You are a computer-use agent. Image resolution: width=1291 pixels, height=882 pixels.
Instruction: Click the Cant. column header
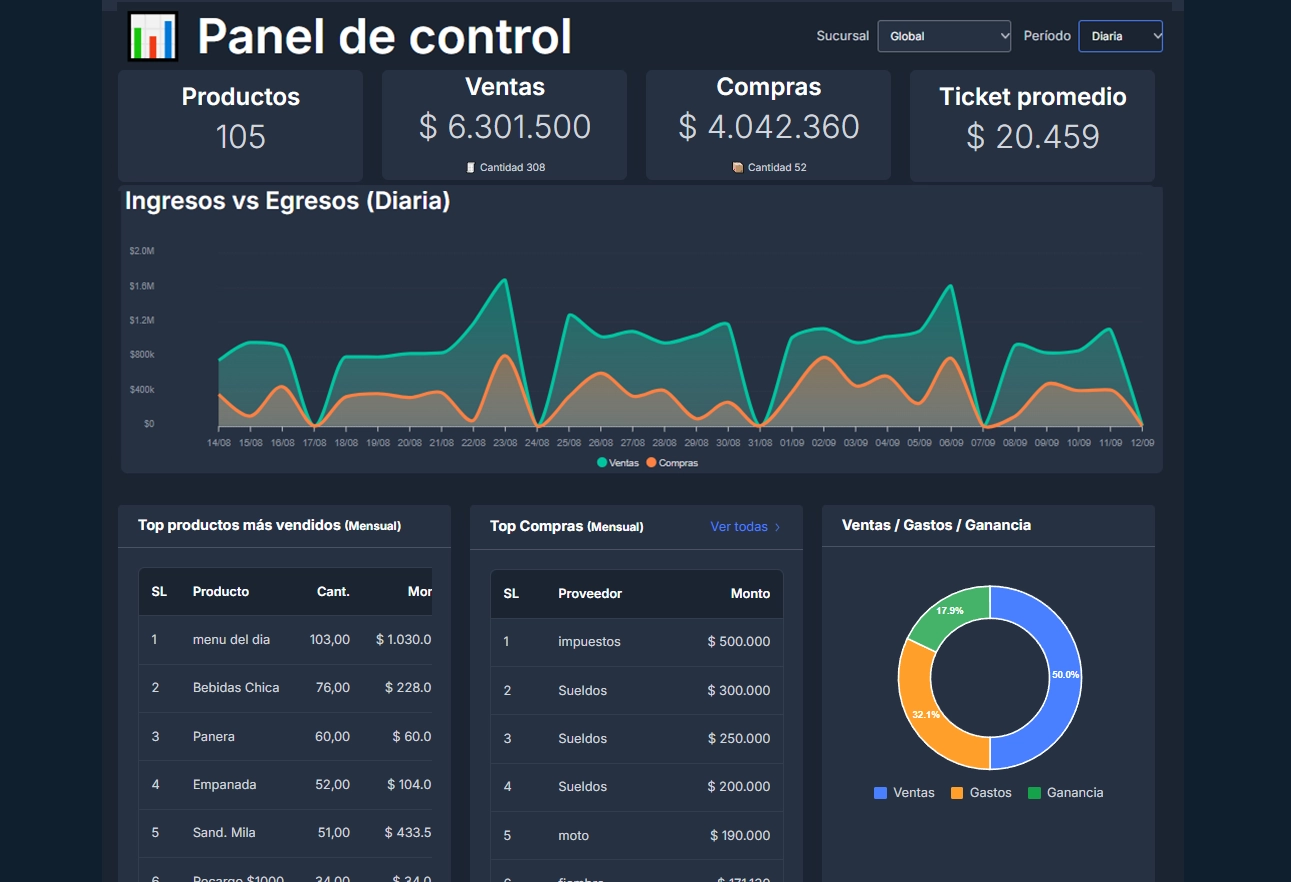(x=333, y=592)
